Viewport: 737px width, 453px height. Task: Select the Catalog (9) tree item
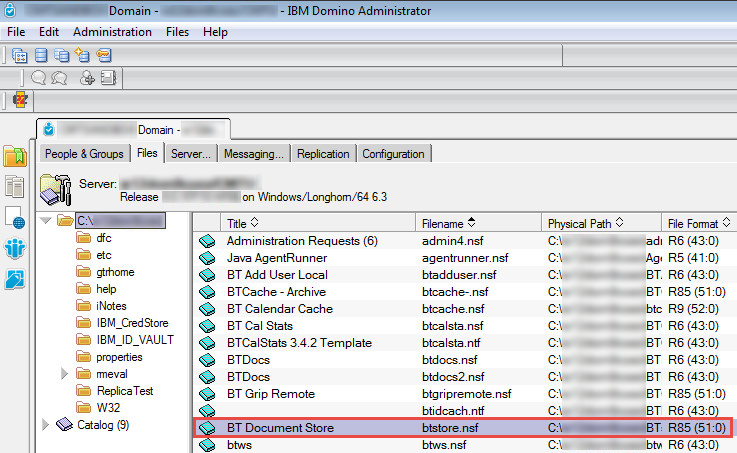point(103,425)
